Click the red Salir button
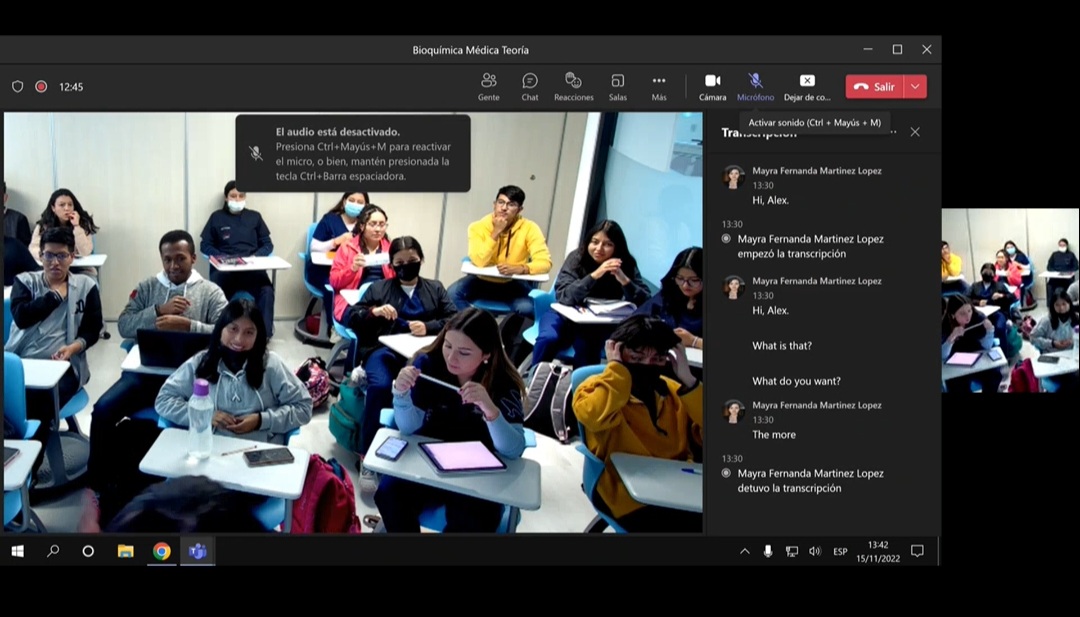This screenshot has width=1080, height=617. 875,87
